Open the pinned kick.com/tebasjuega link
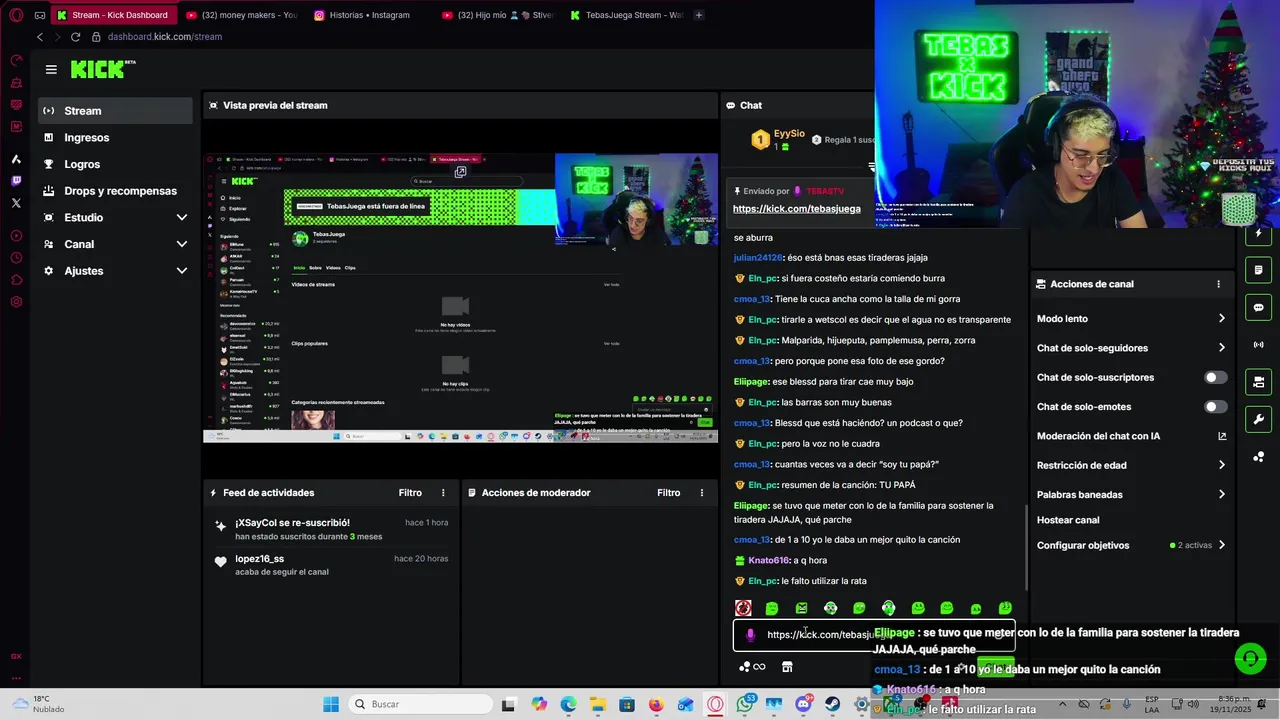 coord(796,209)
